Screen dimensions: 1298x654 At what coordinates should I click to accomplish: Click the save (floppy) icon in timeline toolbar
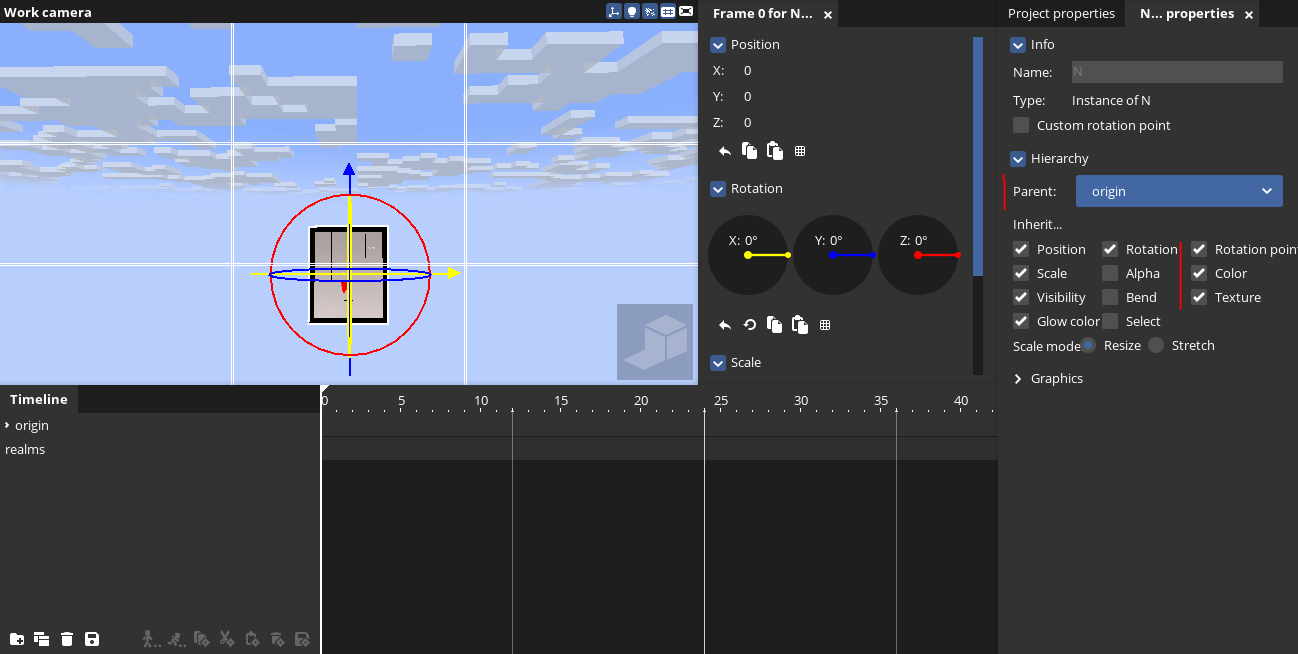tap(92, 639)
